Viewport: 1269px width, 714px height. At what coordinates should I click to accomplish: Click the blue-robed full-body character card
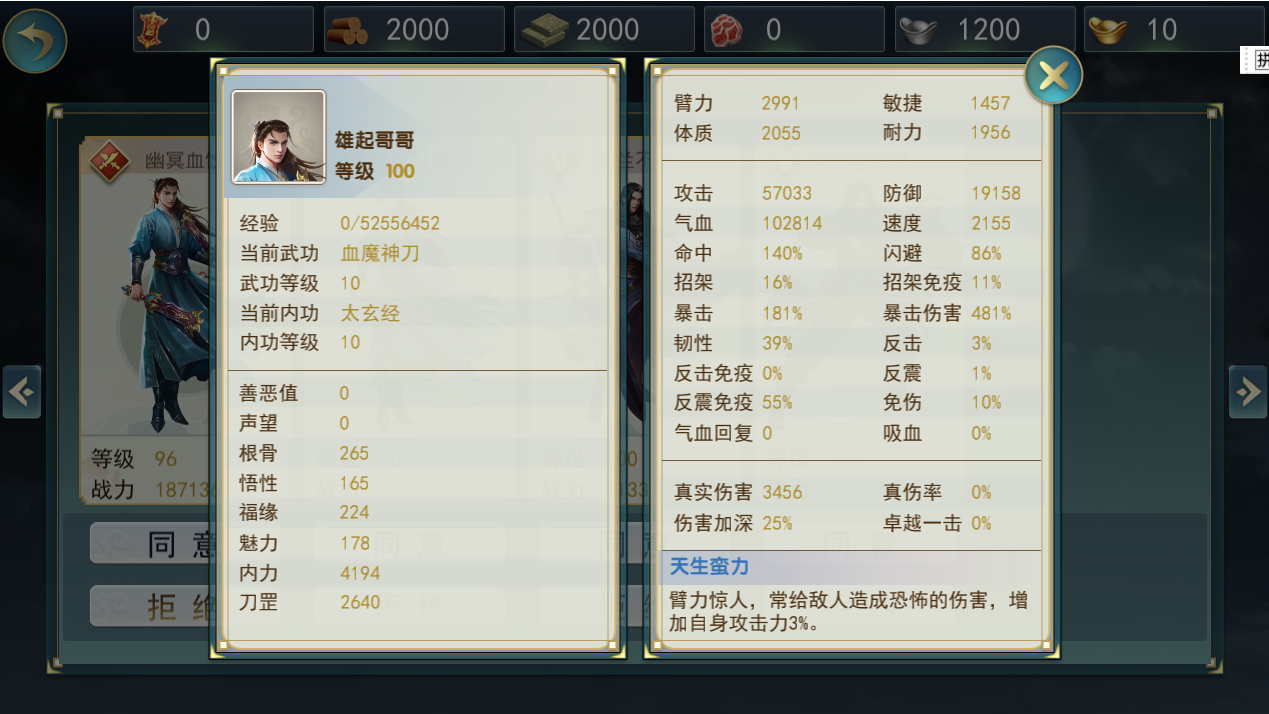tap(148, 320)
